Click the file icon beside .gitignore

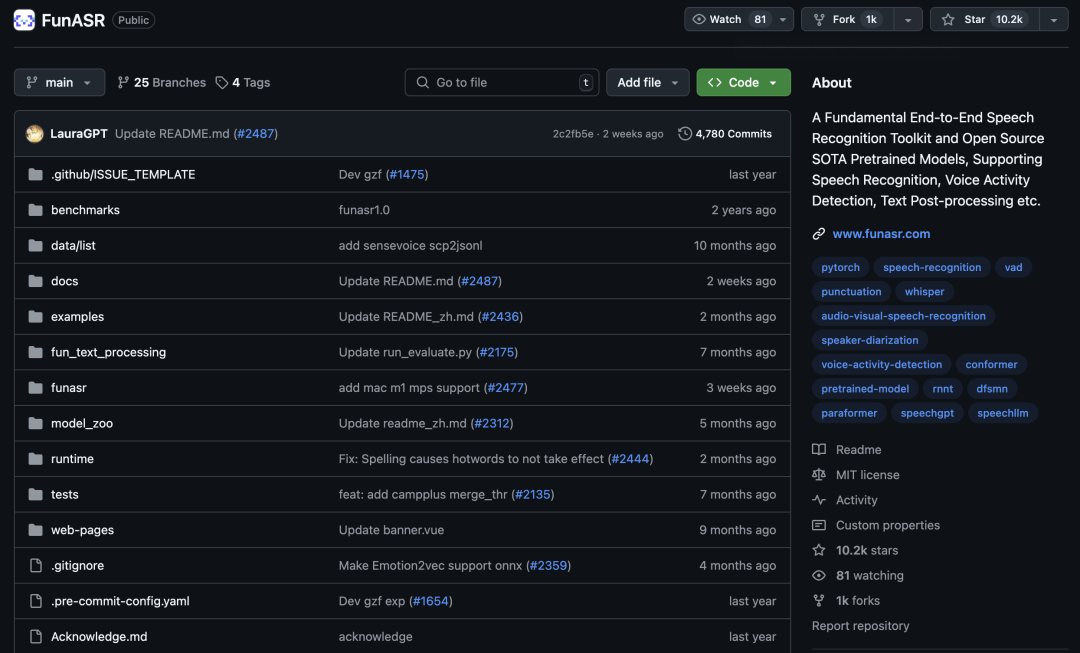click(x=36, y=566)
